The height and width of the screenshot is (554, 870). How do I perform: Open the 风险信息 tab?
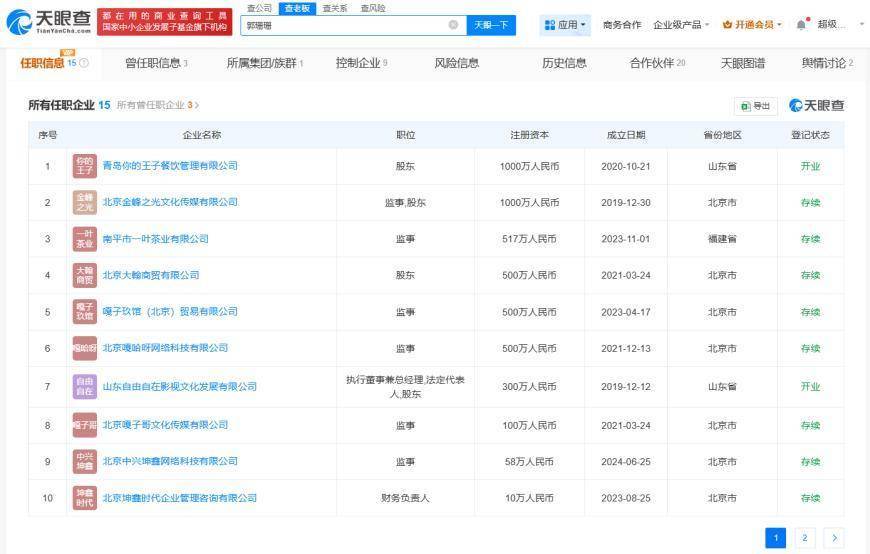click(x=457, y=63)
